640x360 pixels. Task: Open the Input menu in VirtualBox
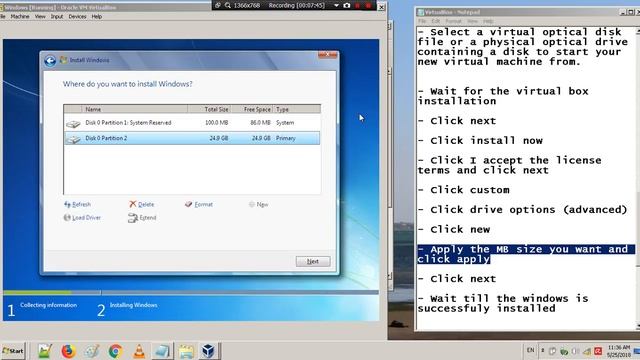tap(57, 17)
